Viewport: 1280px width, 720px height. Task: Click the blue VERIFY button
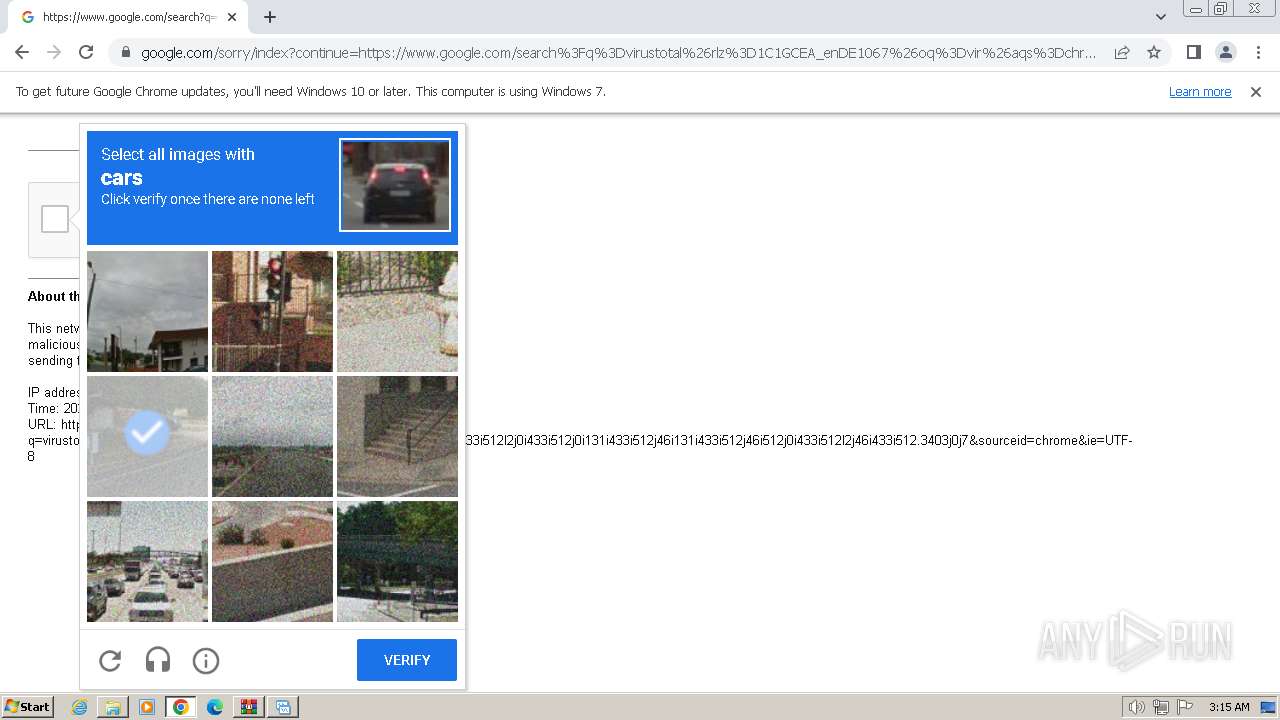coord(407,660)
